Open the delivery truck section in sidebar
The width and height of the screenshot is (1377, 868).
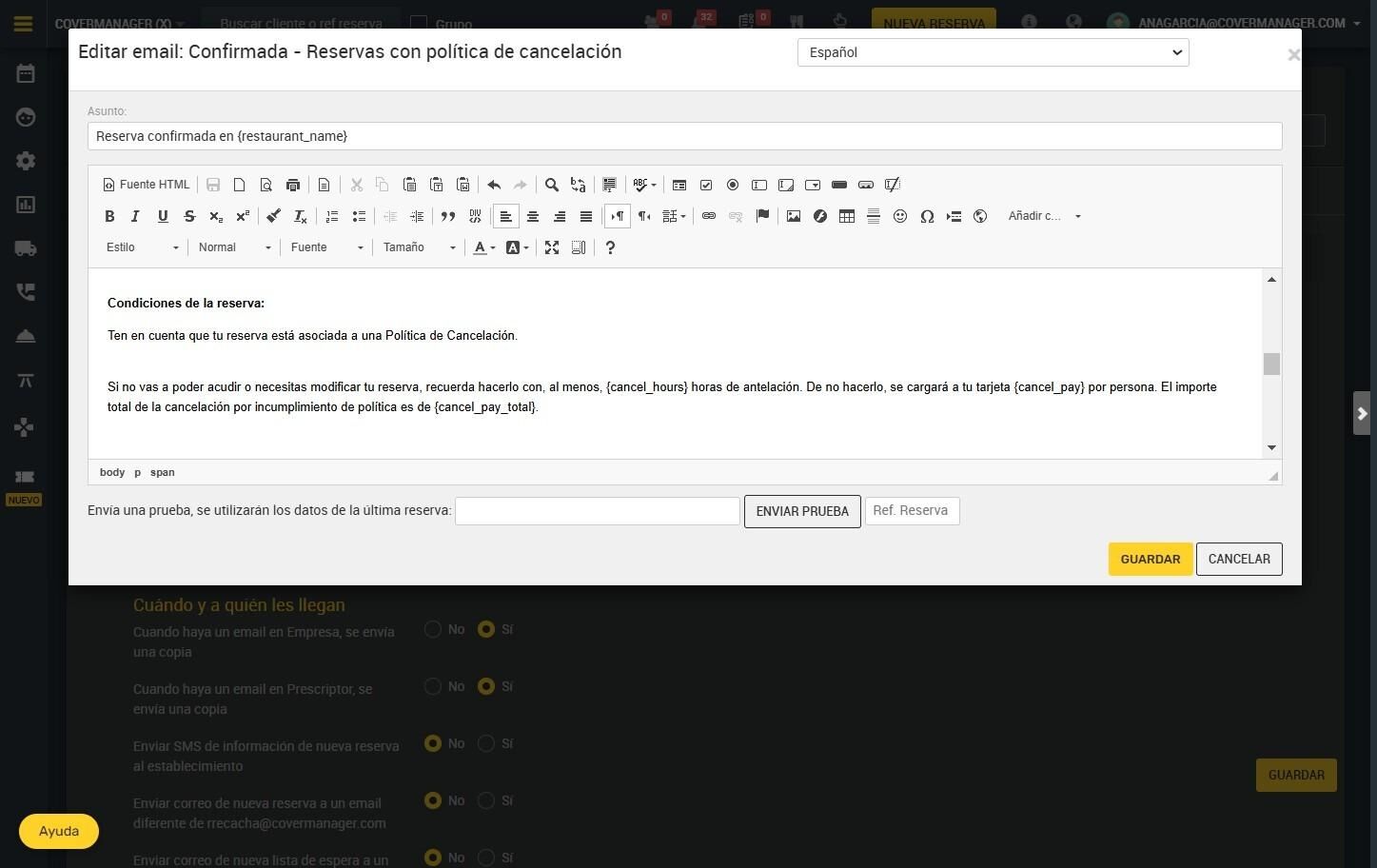click(26, 248)
